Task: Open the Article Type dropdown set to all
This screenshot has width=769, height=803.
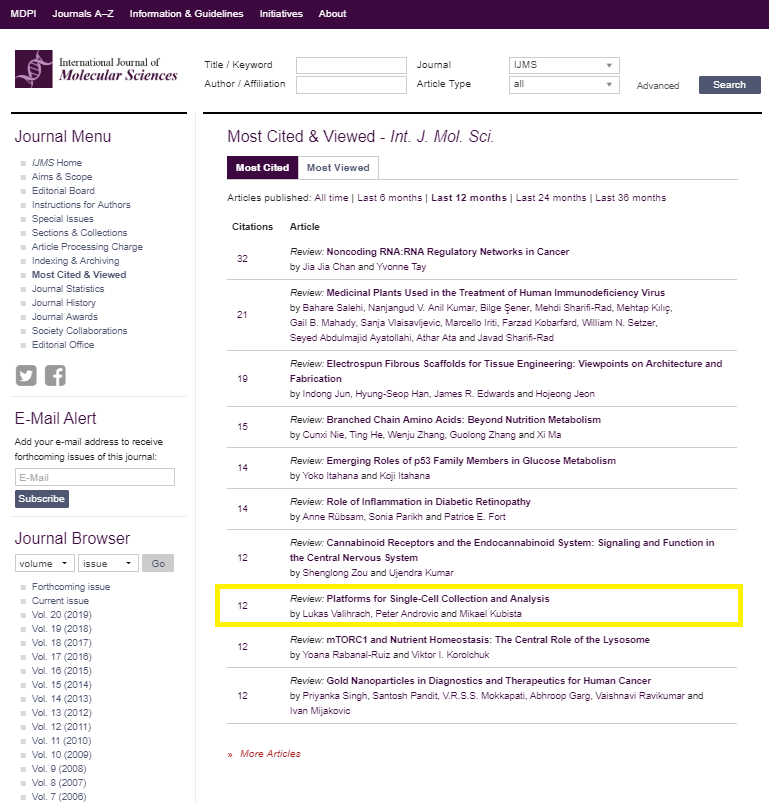Action: click(x=564, y=84)
